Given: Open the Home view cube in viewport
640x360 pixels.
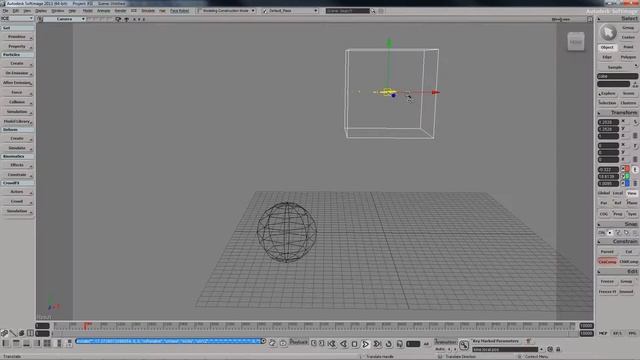Looking at the screenshot, I should point(576,42).
